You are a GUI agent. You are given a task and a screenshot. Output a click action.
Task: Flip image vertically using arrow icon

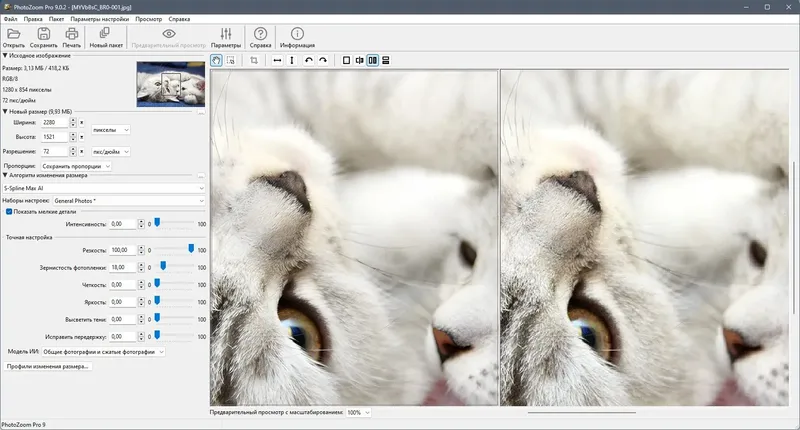point(292,60)
